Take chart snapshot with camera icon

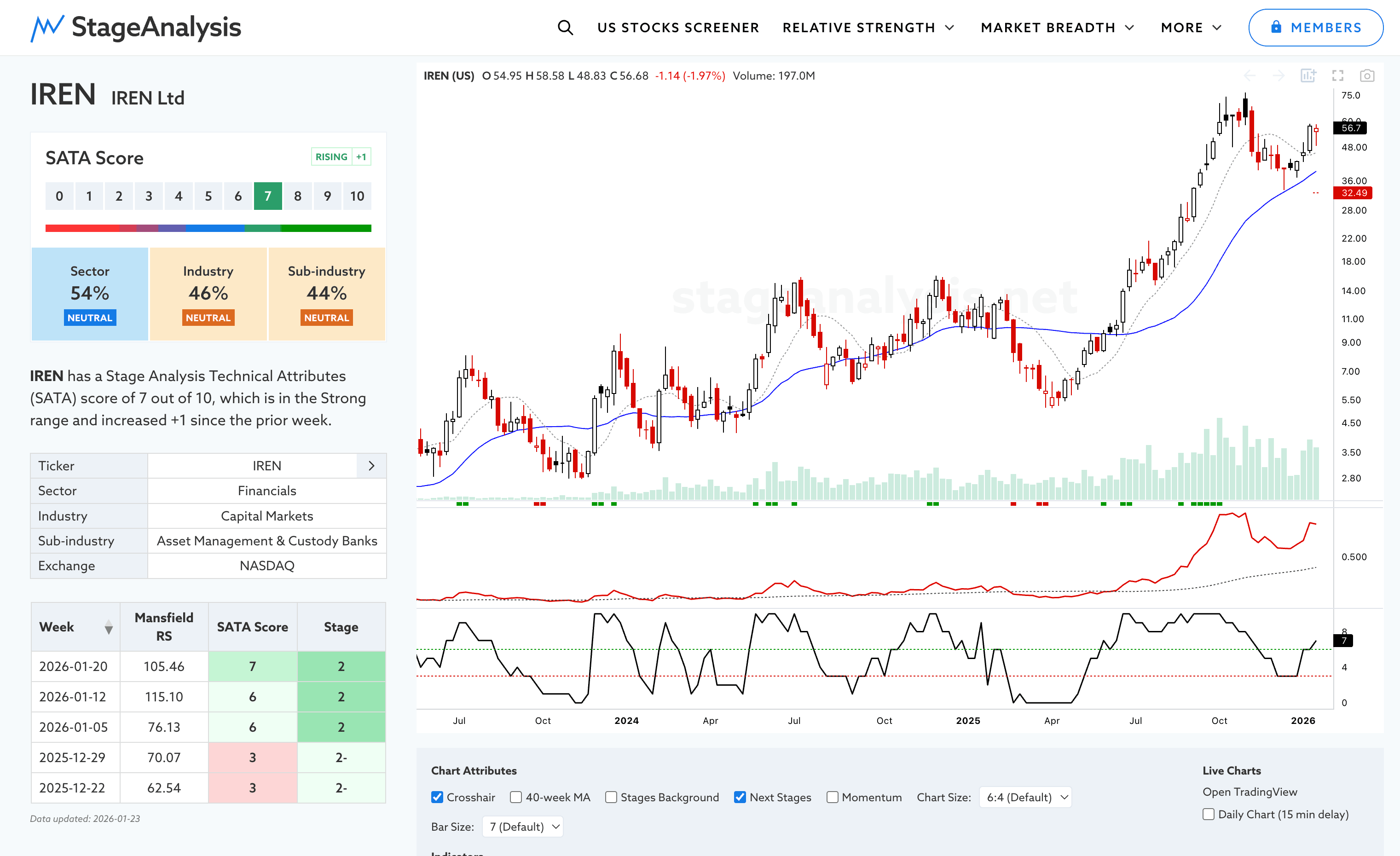click(x=1366, y=75)
